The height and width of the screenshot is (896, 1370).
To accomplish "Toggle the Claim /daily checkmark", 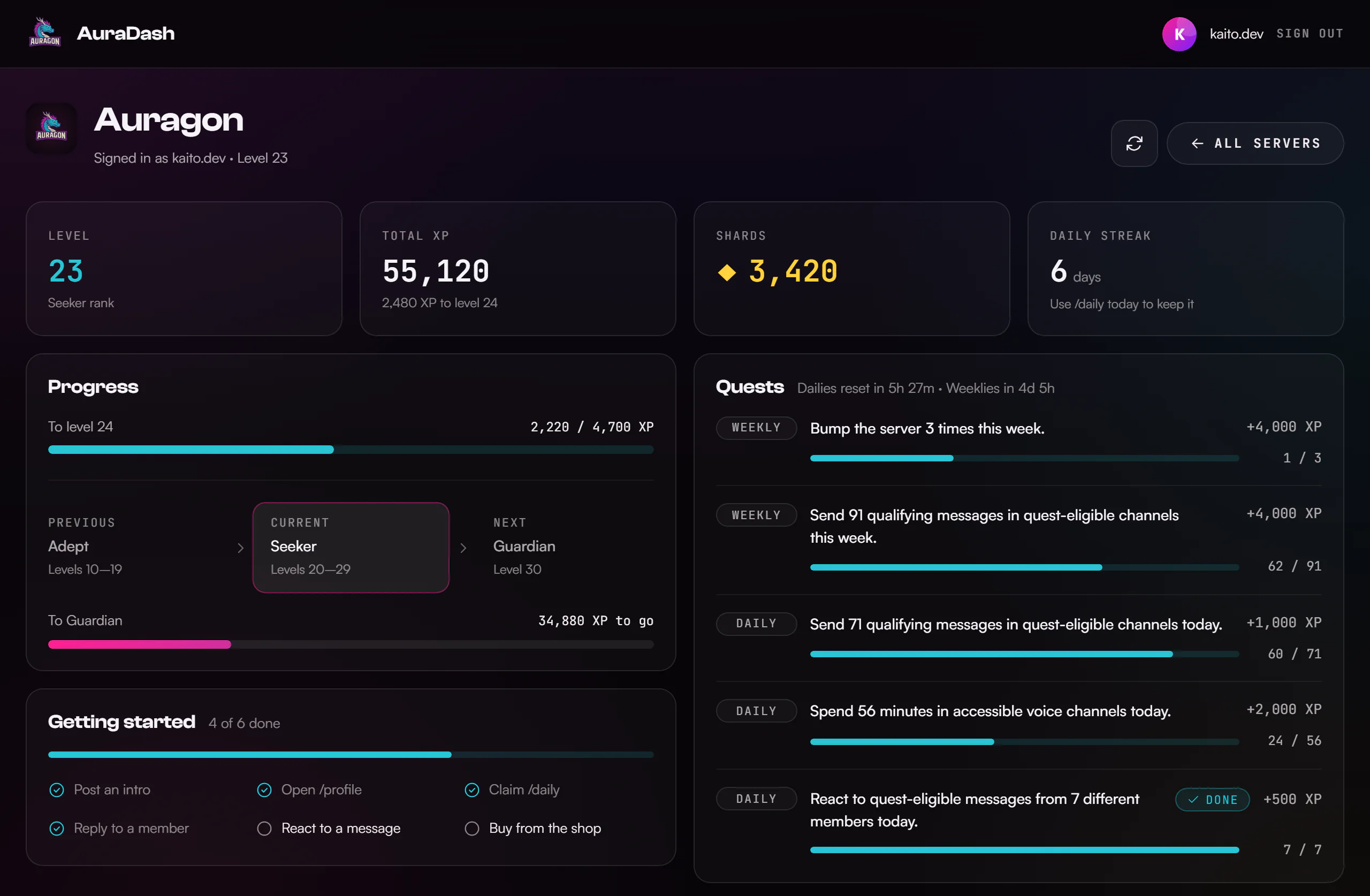I will tap(471, 789).
